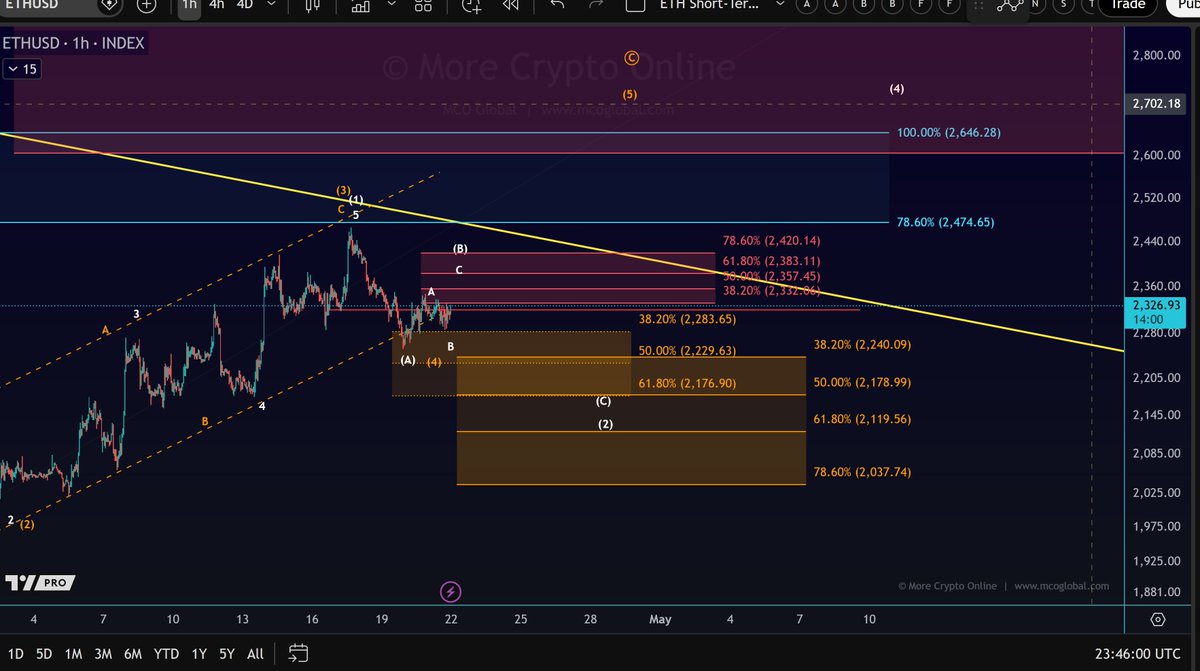
Task: Click the add symbol plus icon
Action: [x=147, y=4]
